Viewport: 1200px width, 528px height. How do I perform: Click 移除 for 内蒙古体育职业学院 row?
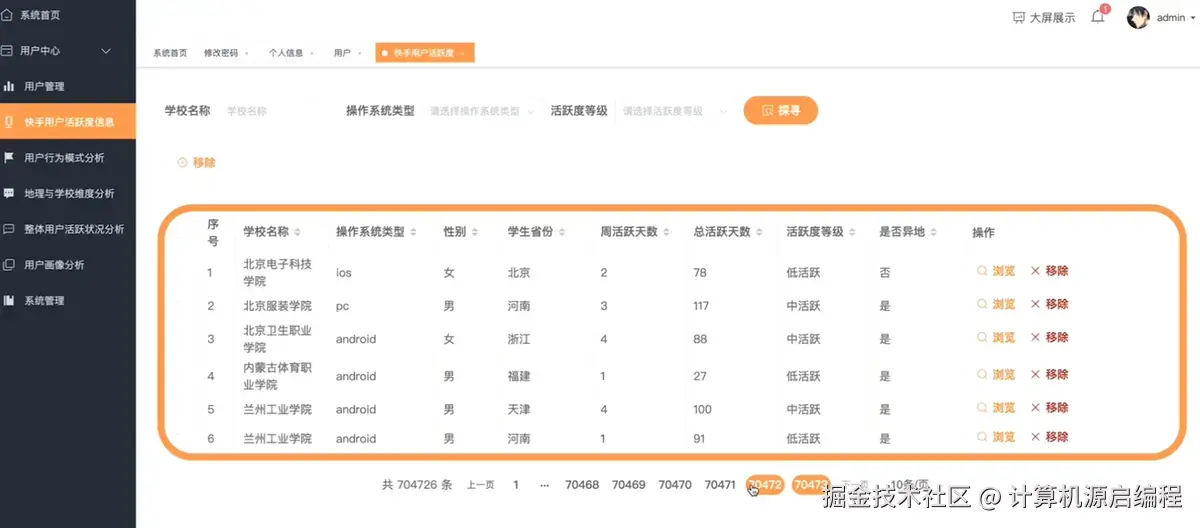click(x=1049, y=375)
